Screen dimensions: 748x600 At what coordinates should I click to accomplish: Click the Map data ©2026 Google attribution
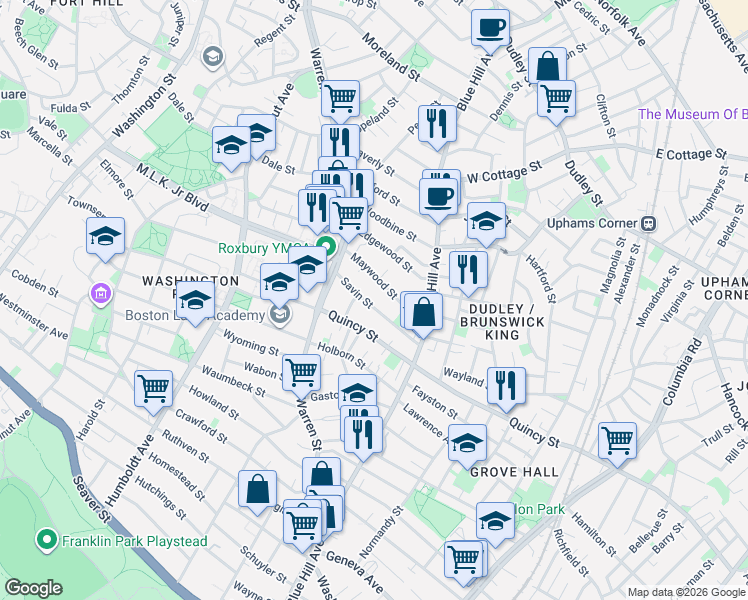pos(687,593)
